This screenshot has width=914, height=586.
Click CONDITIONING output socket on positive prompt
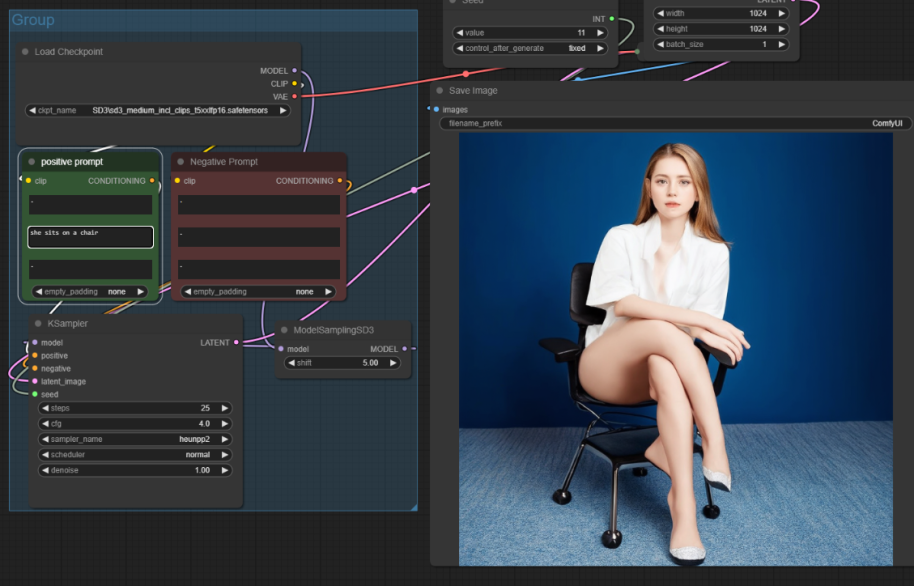click(x=152, y=181)
